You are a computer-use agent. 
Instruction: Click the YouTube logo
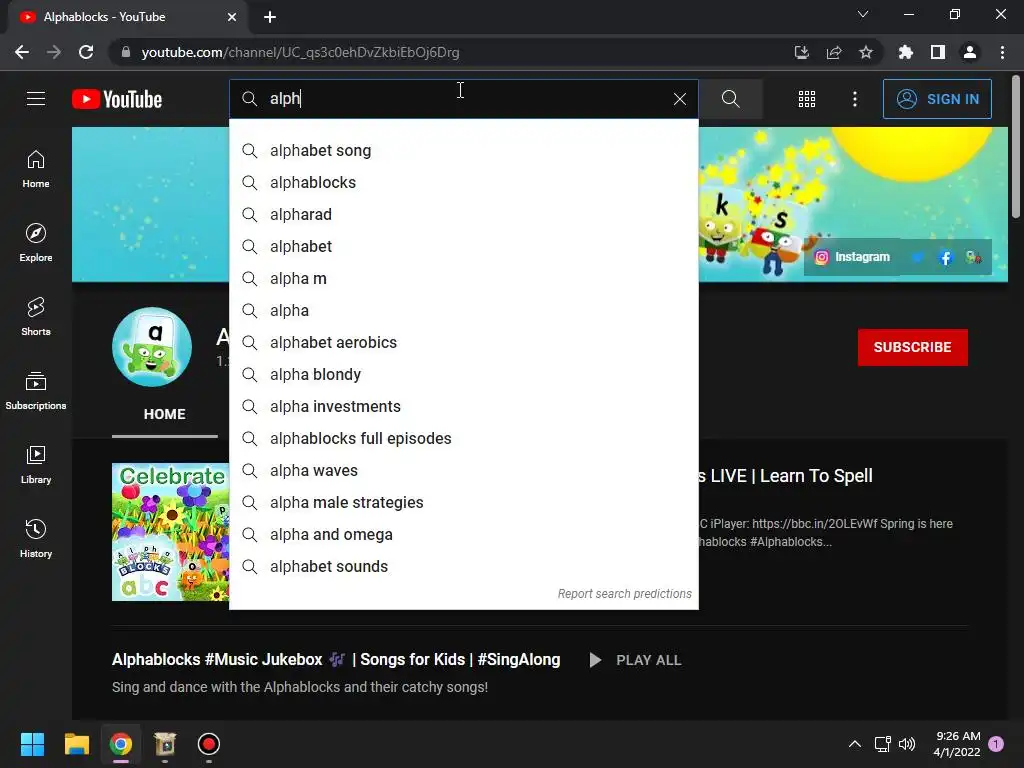point(117,99)
